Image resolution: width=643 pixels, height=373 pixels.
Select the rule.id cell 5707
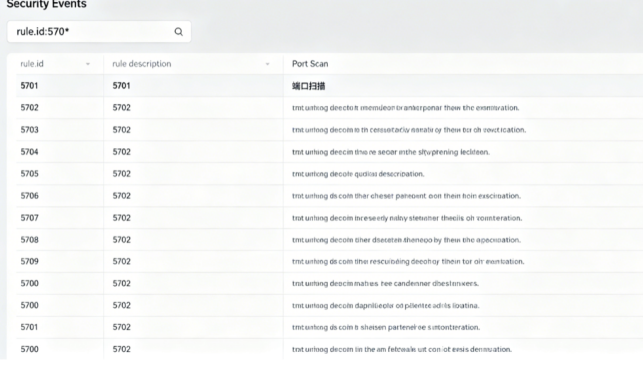point(30,218)
